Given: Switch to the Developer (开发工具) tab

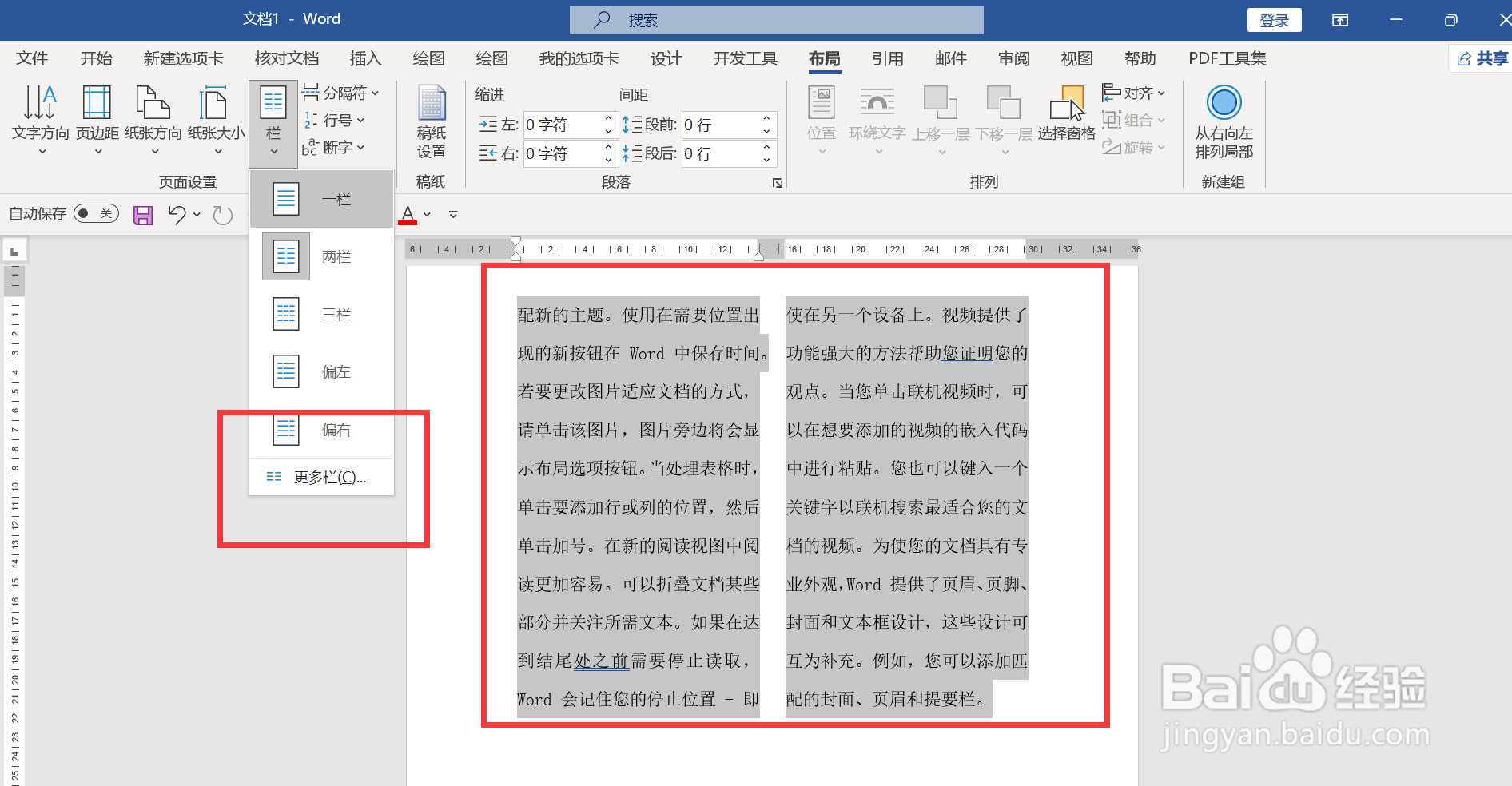Looking at the screenshot, I should (745, 58).
